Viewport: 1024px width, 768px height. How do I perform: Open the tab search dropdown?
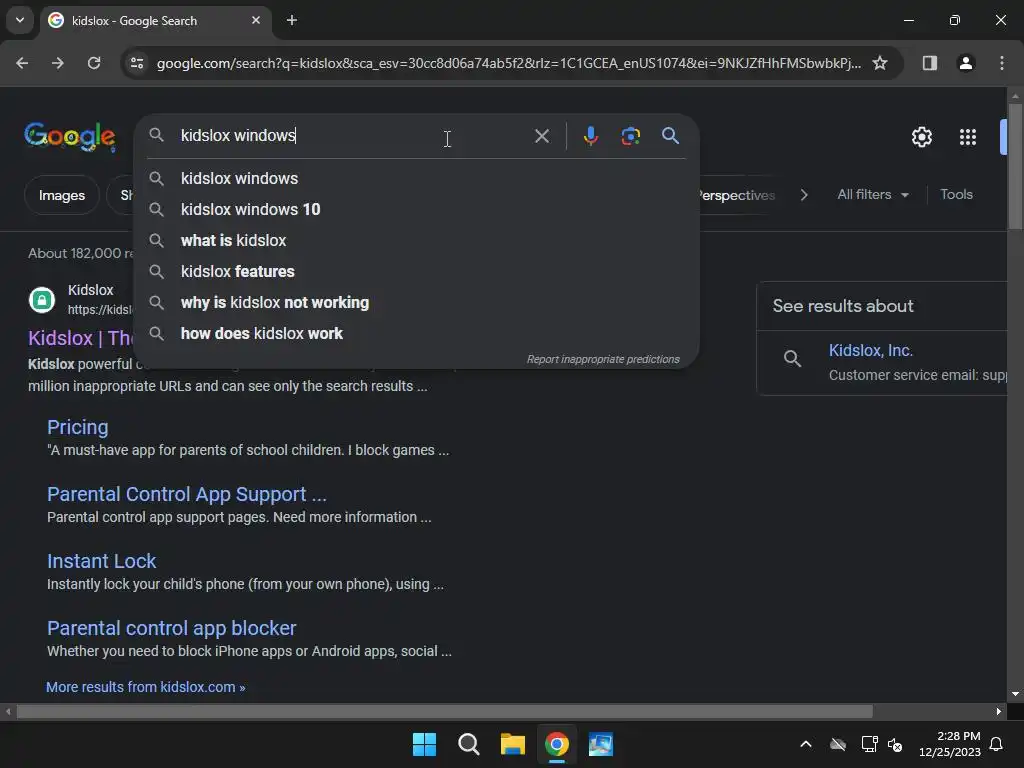click(20, 20)
